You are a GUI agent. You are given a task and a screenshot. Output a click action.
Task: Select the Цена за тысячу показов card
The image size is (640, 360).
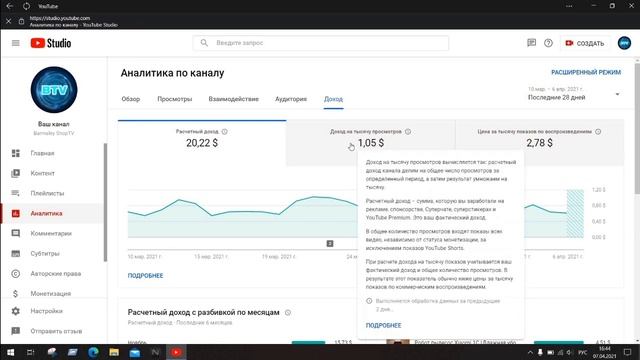540,142
